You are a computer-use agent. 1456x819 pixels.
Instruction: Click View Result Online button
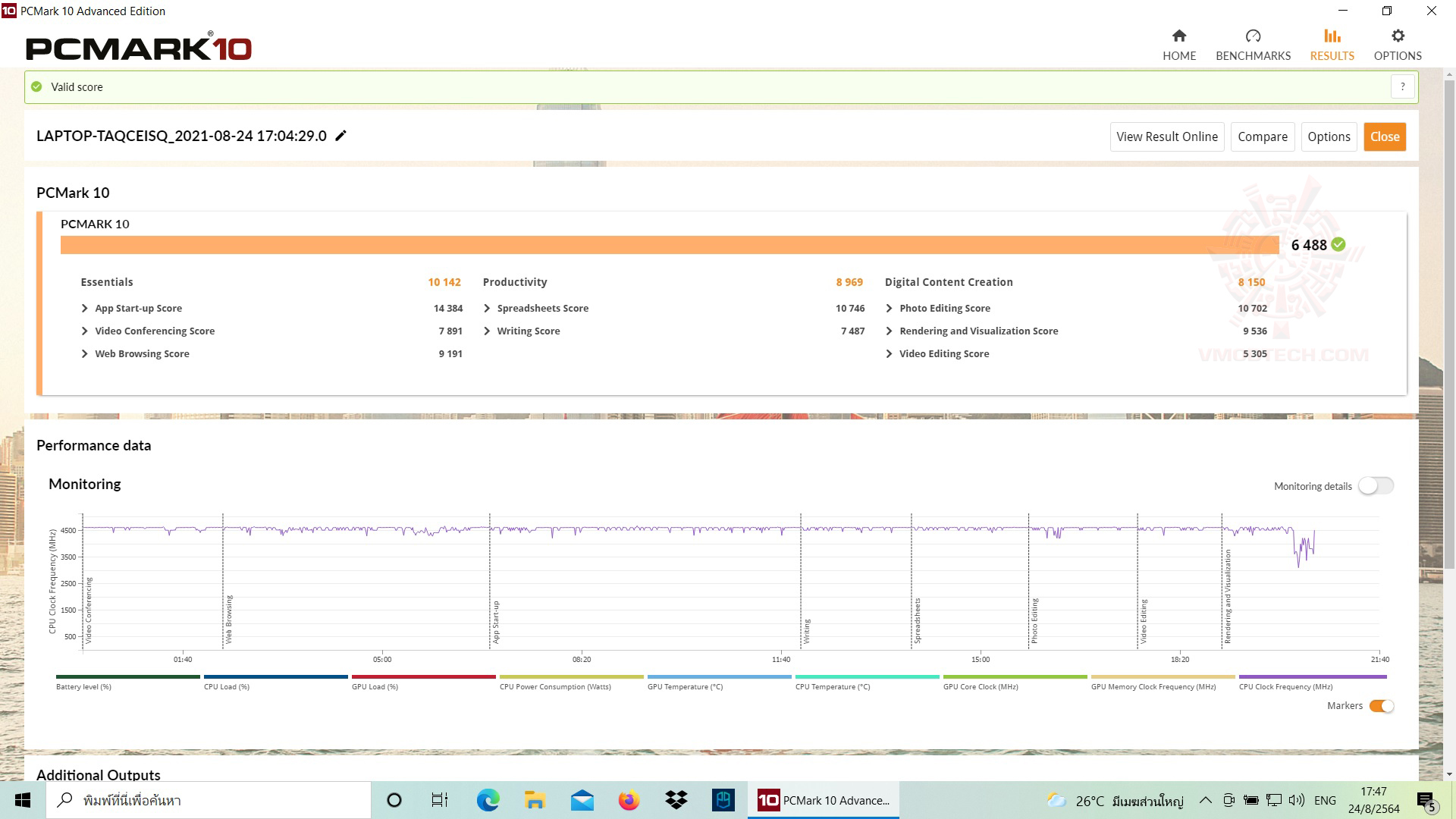[1166, 136]
